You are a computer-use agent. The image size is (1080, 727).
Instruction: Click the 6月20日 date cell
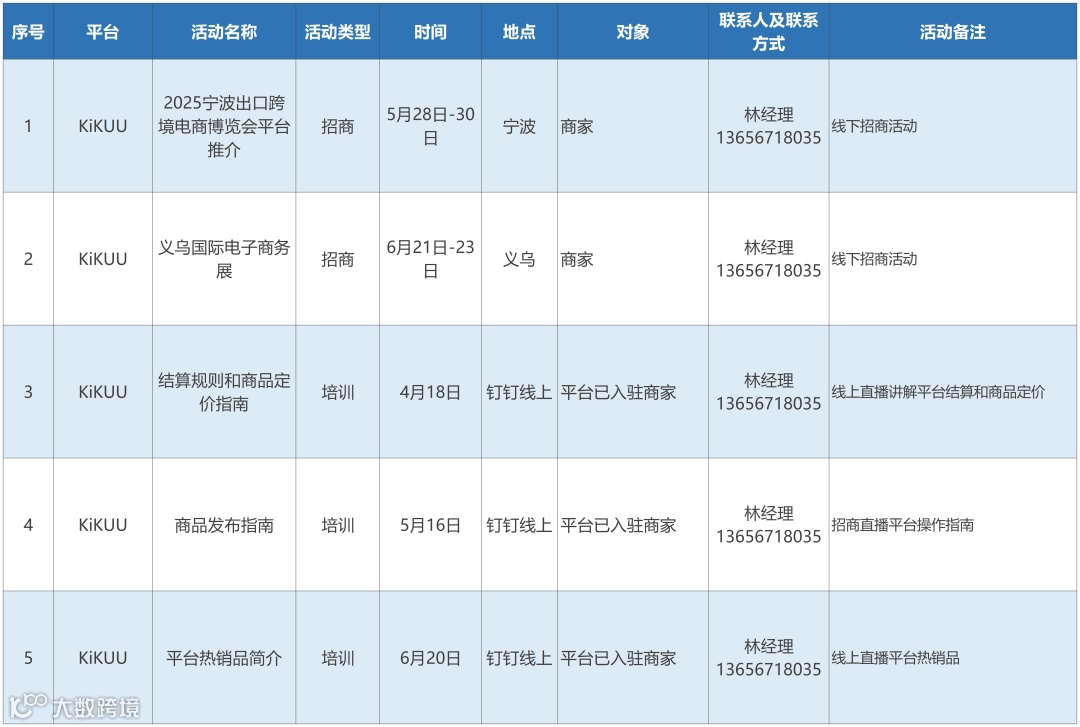[x=430, y=658]
